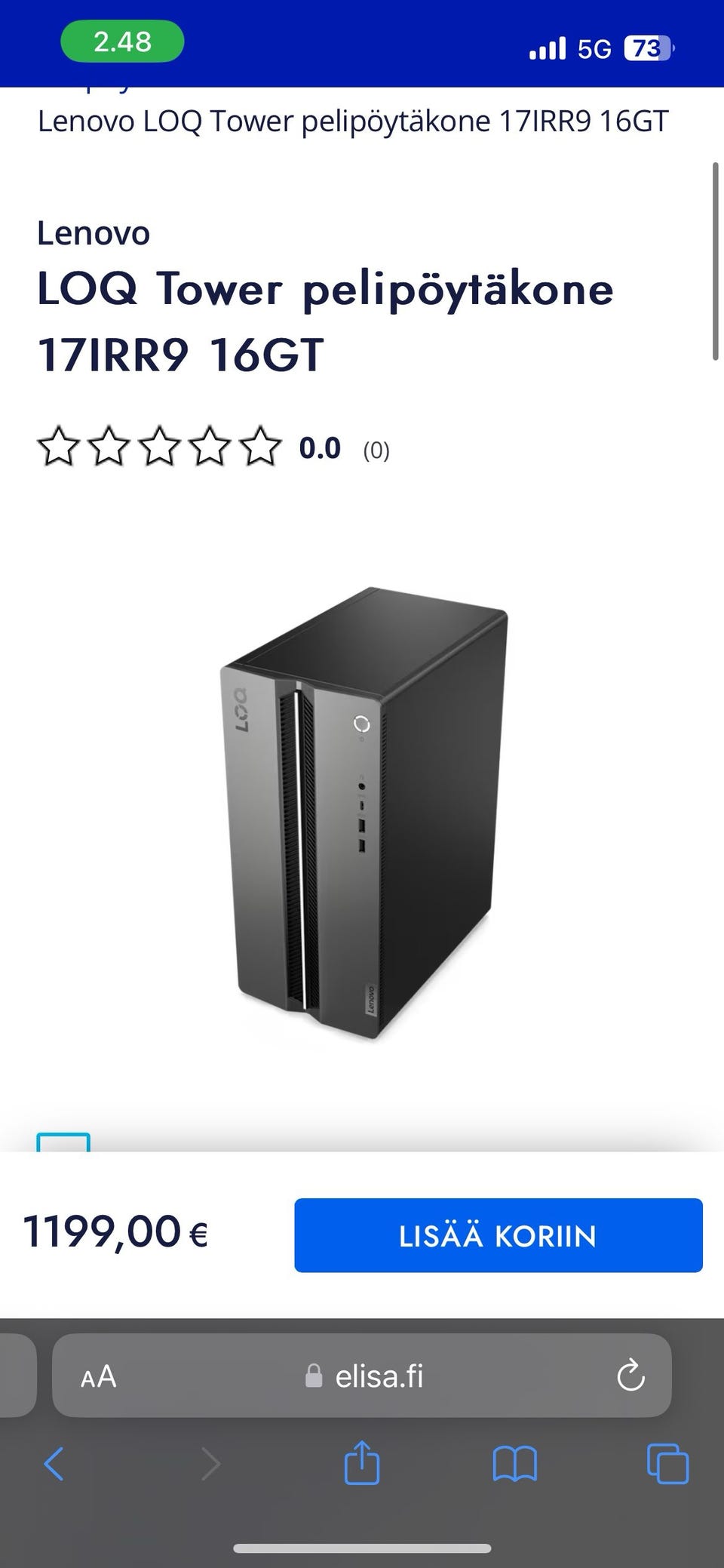724x1568 pixels.
Task: Reload the elisa.fi page
Action: click(x=630, y=1376)
